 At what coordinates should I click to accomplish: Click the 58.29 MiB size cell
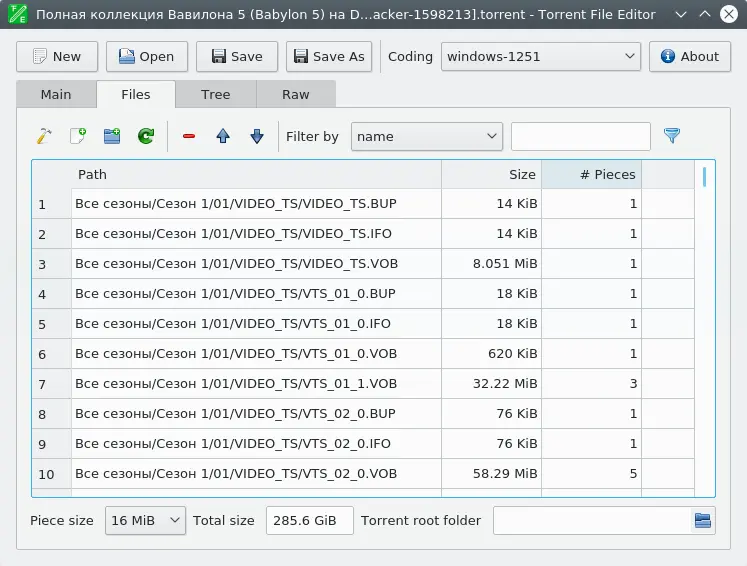(x=492, y=474)
